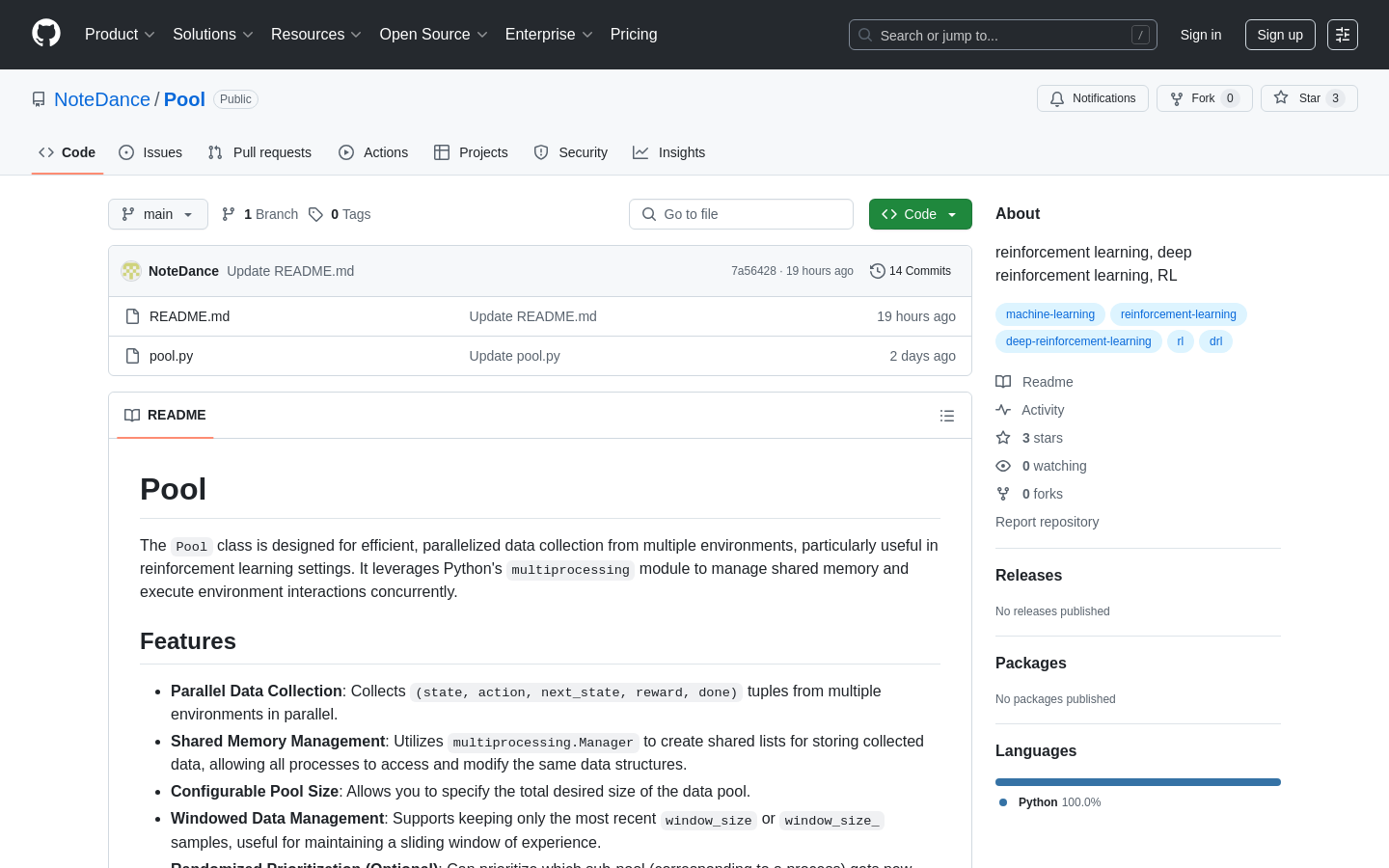The height and width of the screenshot is (868, 1389).
Task: Click the README.md file icon
Action: 133,316
